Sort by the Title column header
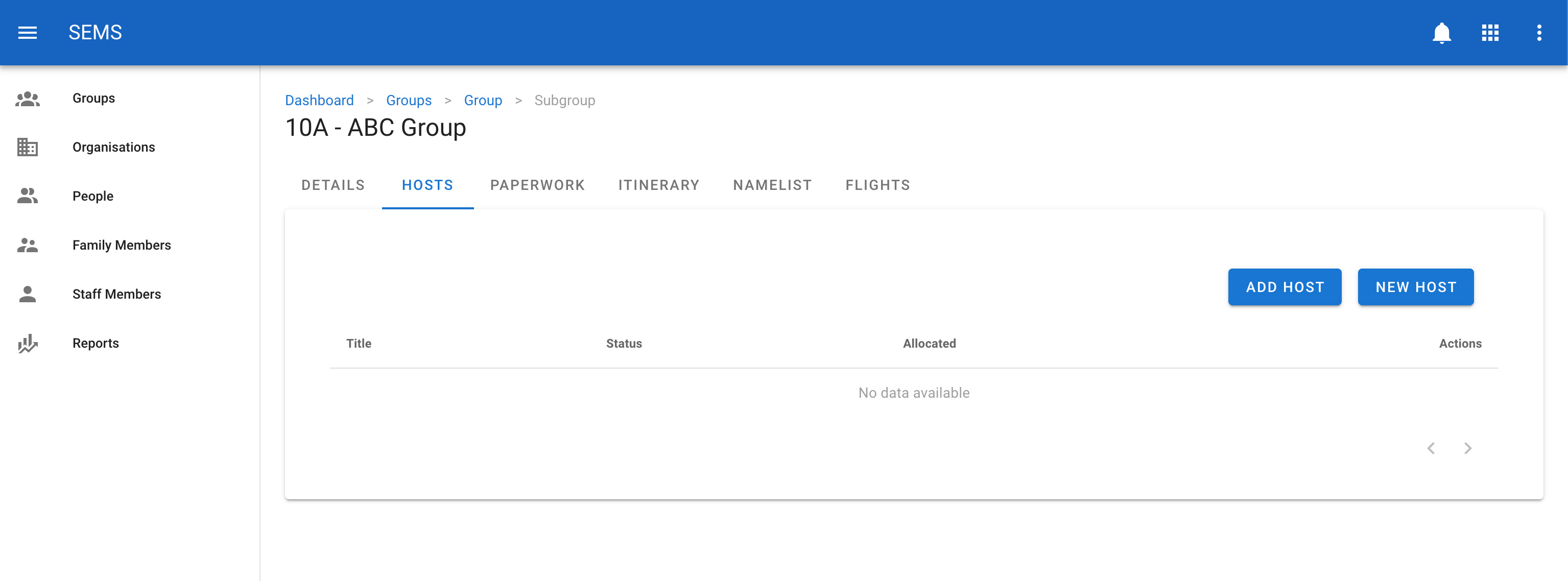Viewport: 1568px width, 581px height. pos(359,343)
